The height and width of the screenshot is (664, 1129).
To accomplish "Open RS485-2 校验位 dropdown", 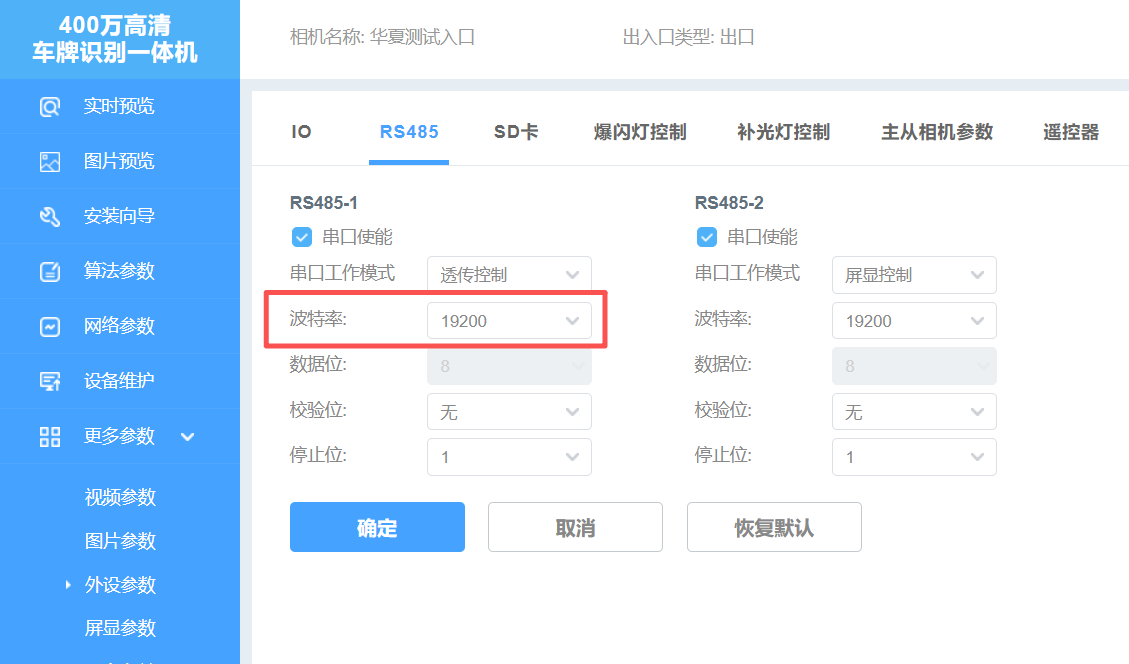I will point(914,412).
